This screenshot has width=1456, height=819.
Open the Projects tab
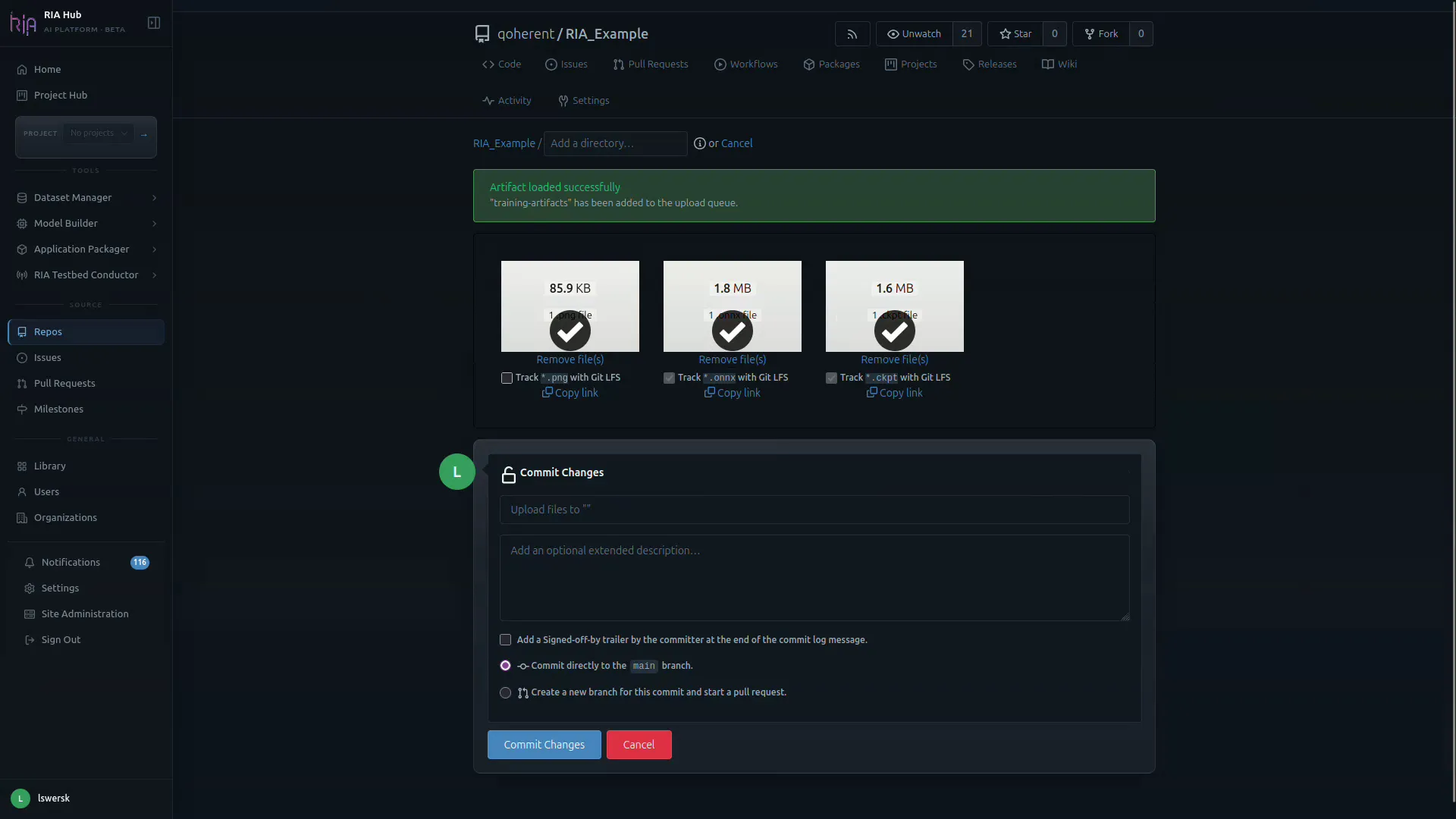pos(911,64)
